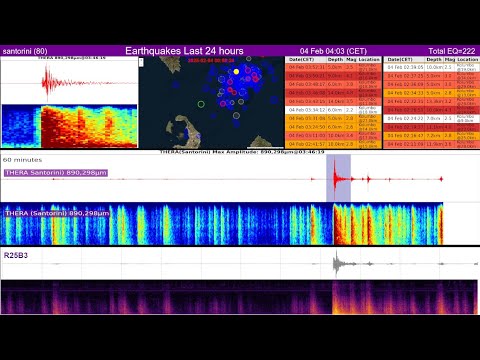Click the '60 minutes' label
The image size is (480, 360).
click(x=22, y=160)
